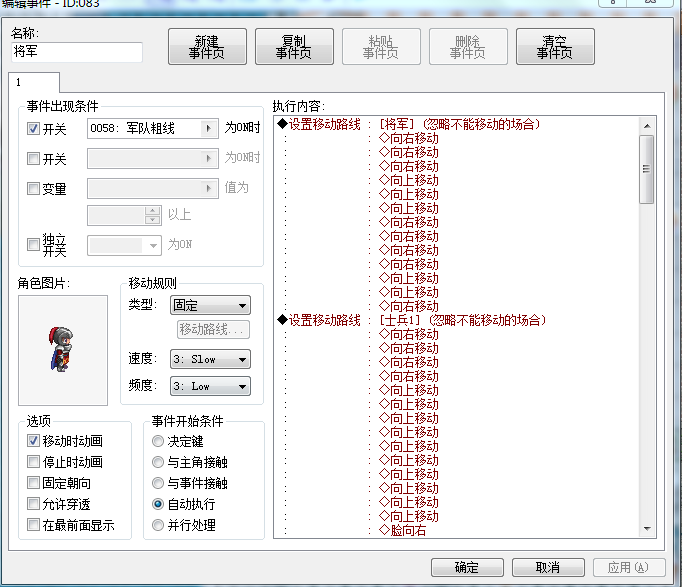Confirm with the 确定 button

pos(467,567)
